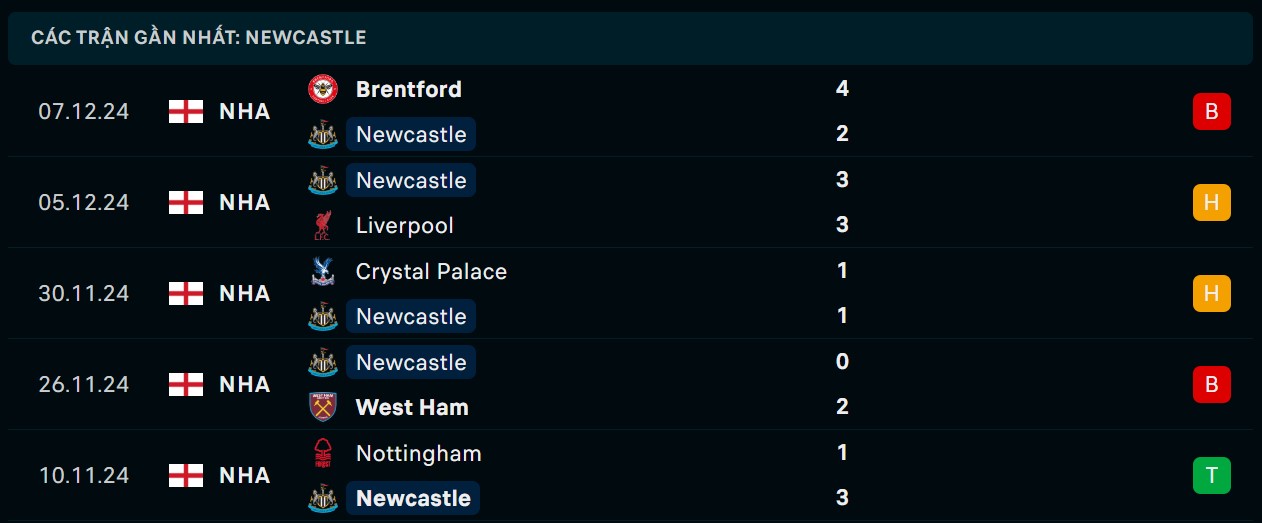Open the Brentford team link

tap(408, 90)
